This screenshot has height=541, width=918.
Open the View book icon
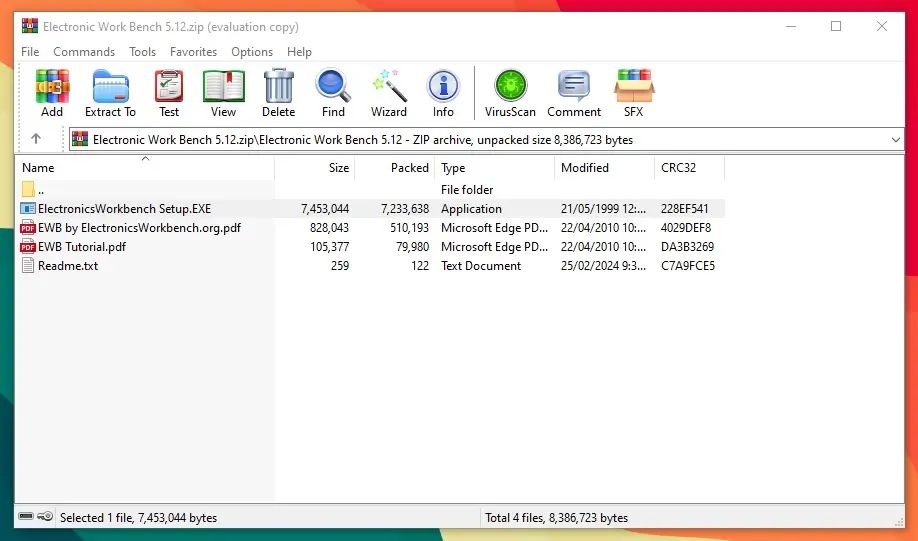[223, 86]
